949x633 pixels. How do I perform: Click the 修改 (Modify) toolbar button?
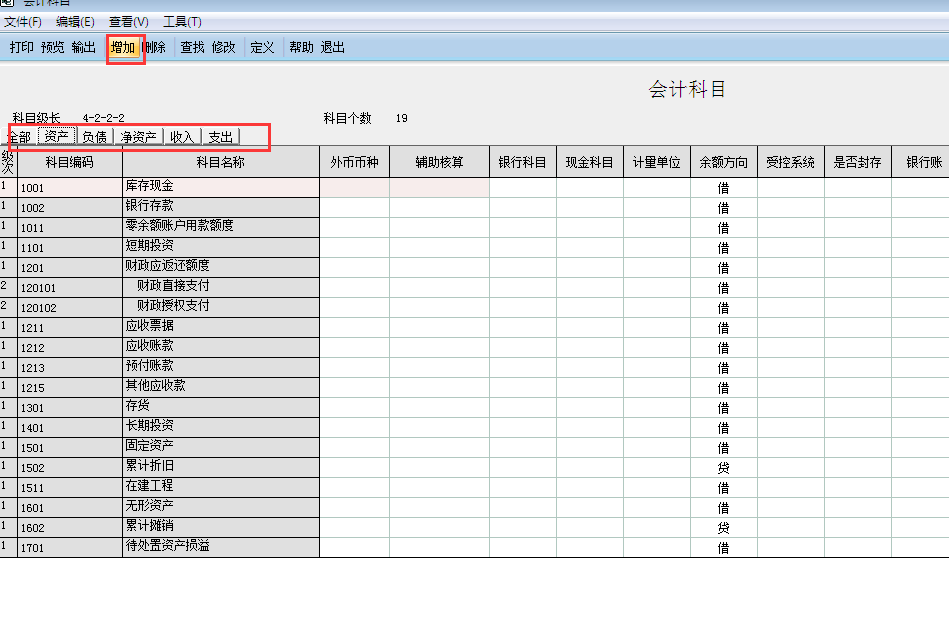[224, 47]
